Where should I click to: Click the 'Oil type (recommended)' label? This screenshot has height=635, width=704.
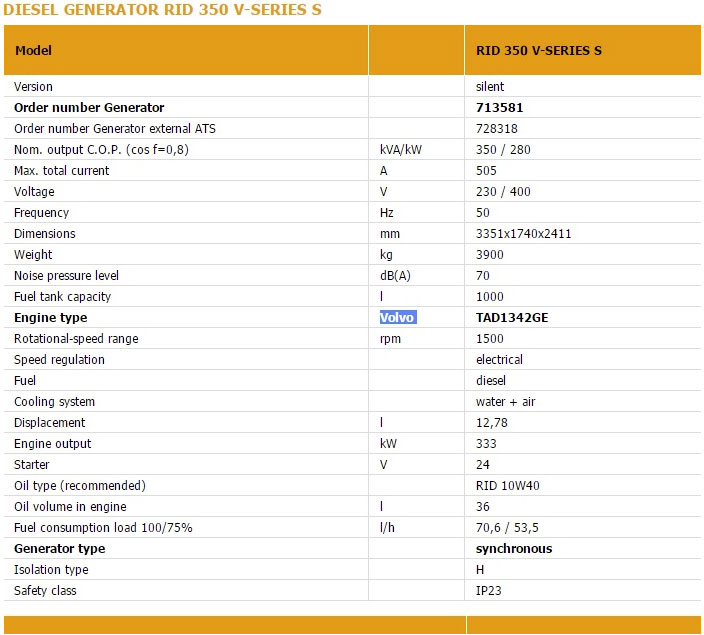click(80, 486)
